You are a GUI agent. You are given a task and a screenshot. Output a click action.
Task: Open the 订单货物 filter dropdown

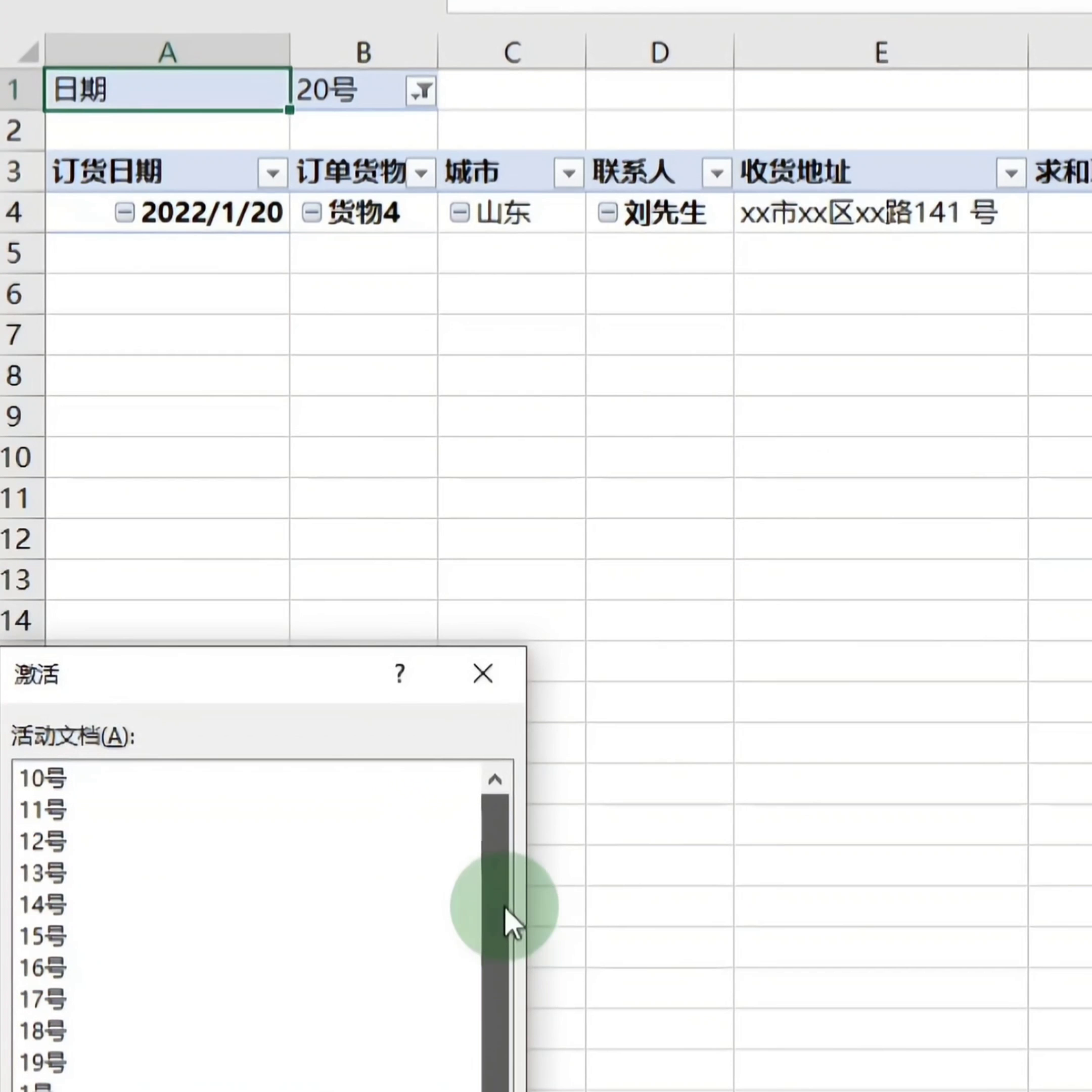point(421,172)
